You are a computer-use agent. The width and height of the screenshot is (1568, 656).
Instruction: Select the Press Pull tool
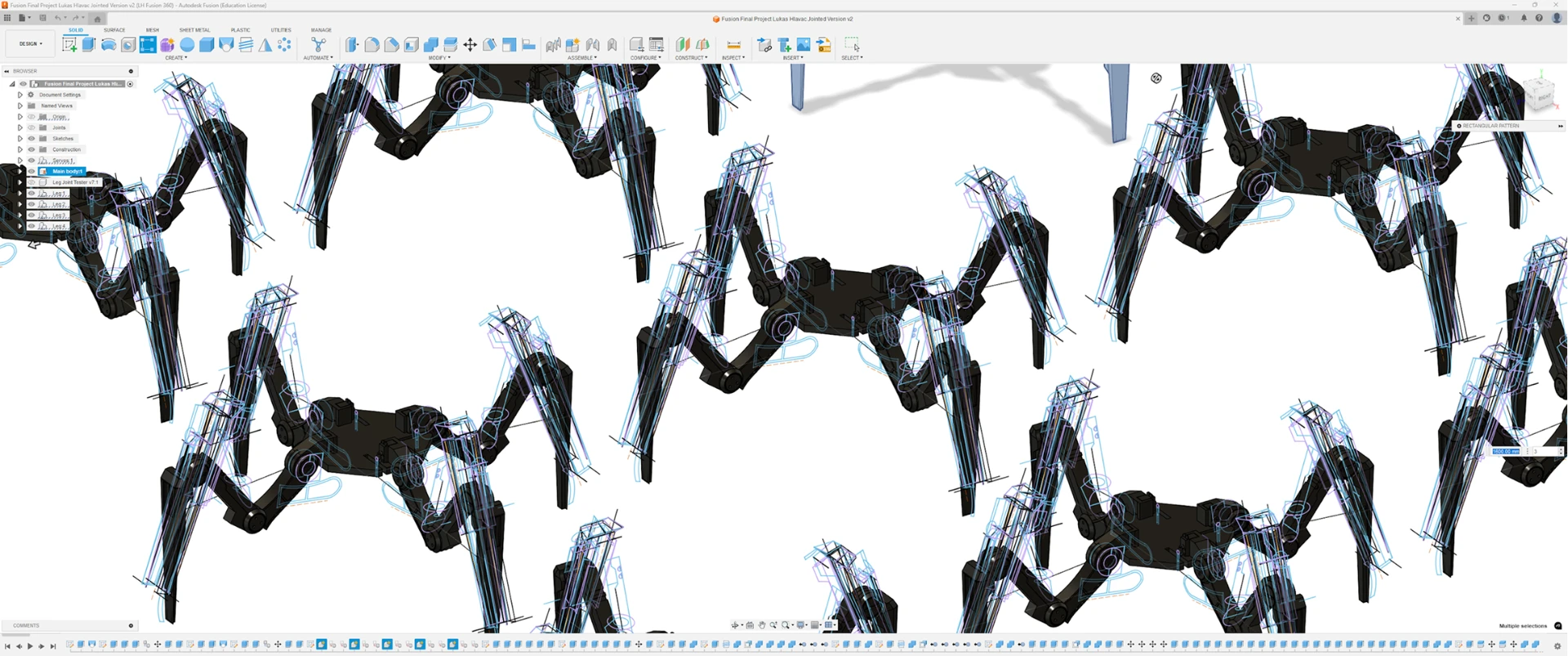click(x=352, y=45)
